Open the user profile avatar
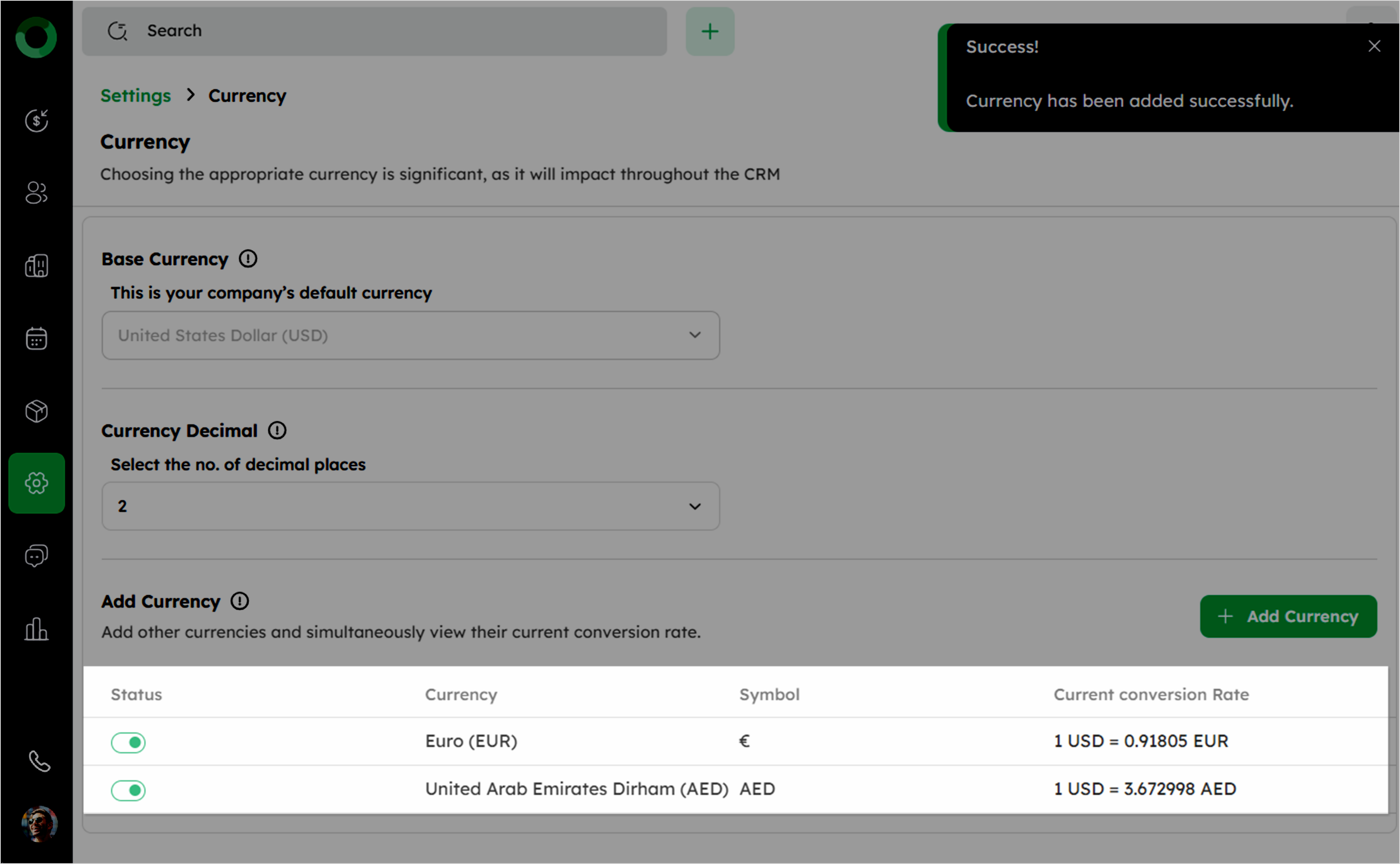 [39, 824]
